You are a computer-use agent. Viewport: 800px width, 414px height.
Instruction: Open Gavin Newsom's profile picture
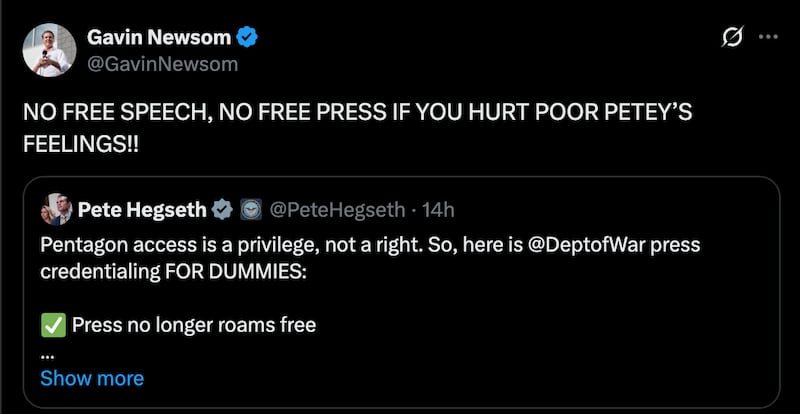point(49,50)
